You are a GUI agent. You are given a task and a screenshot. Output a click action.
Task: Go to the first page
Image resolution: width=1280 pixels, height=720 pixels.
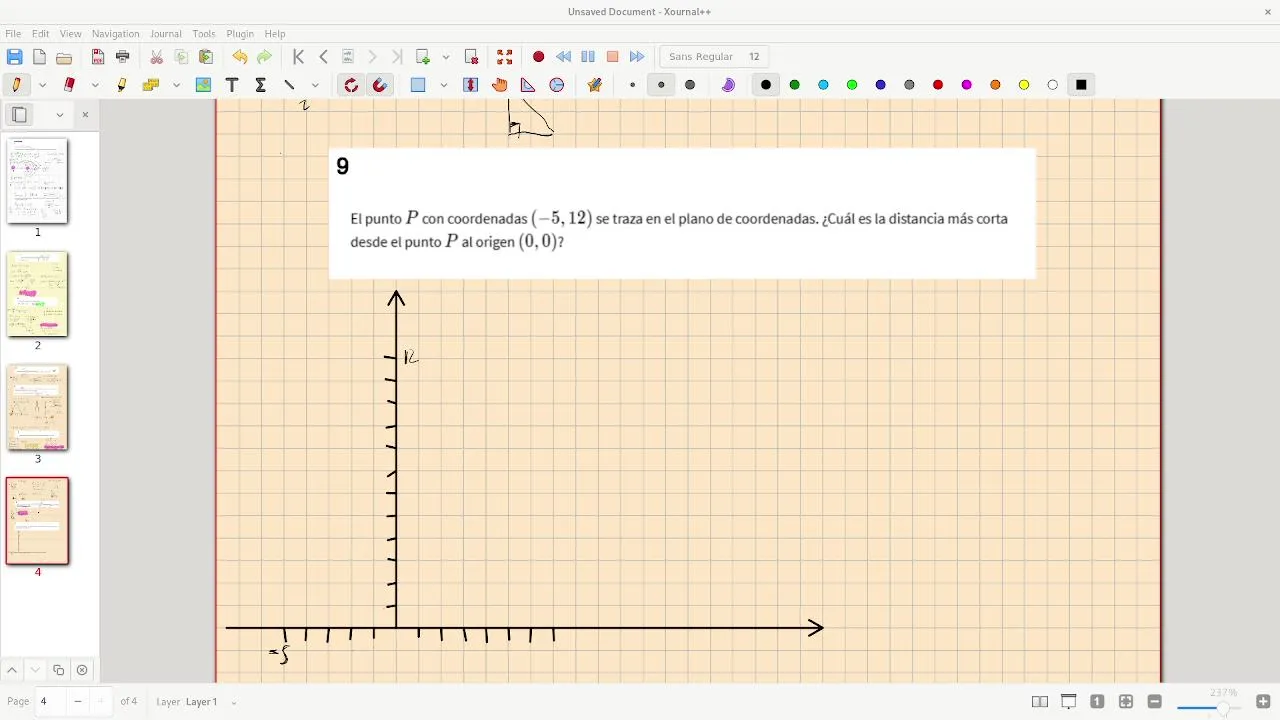point(298,57)
